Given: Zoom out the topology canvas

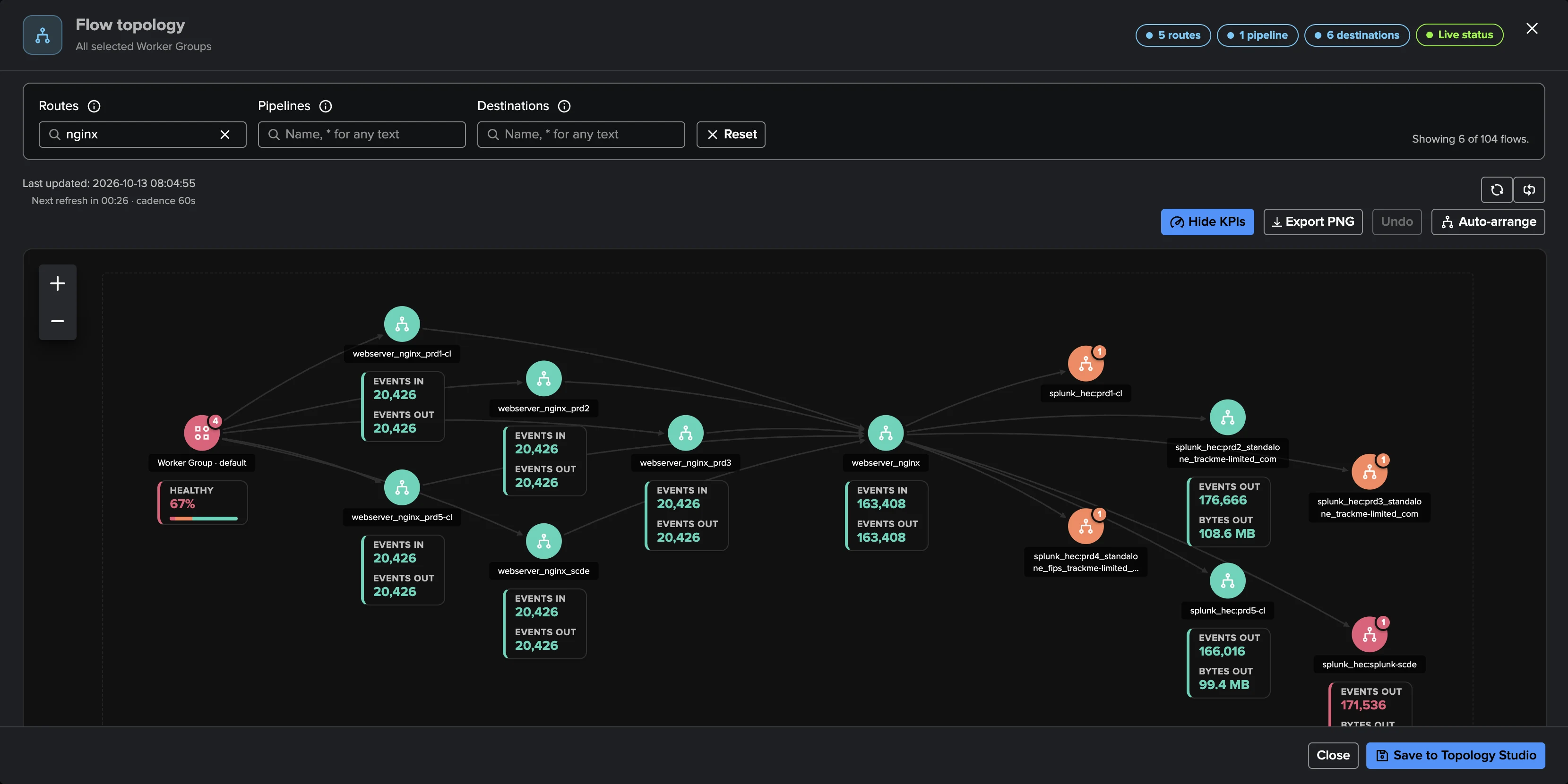Looking at the screenshot, I should point(58,321).
